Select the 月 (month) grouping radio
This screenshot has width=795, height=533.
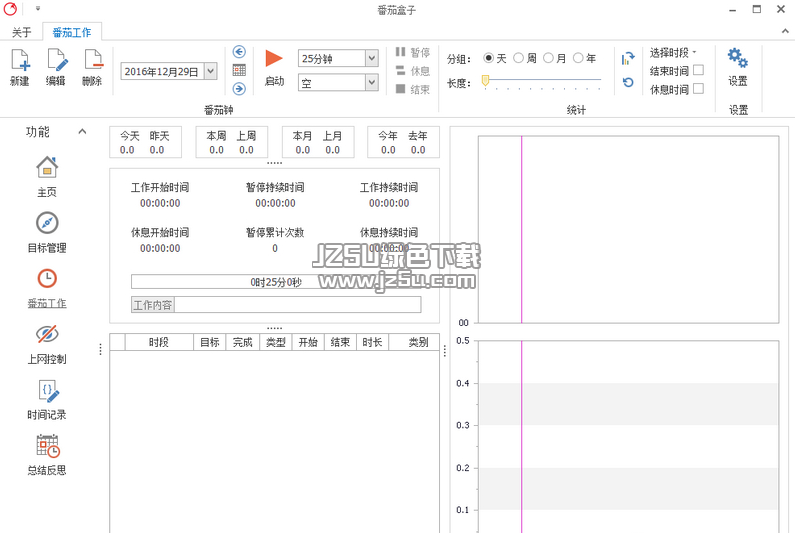[548, 58]
